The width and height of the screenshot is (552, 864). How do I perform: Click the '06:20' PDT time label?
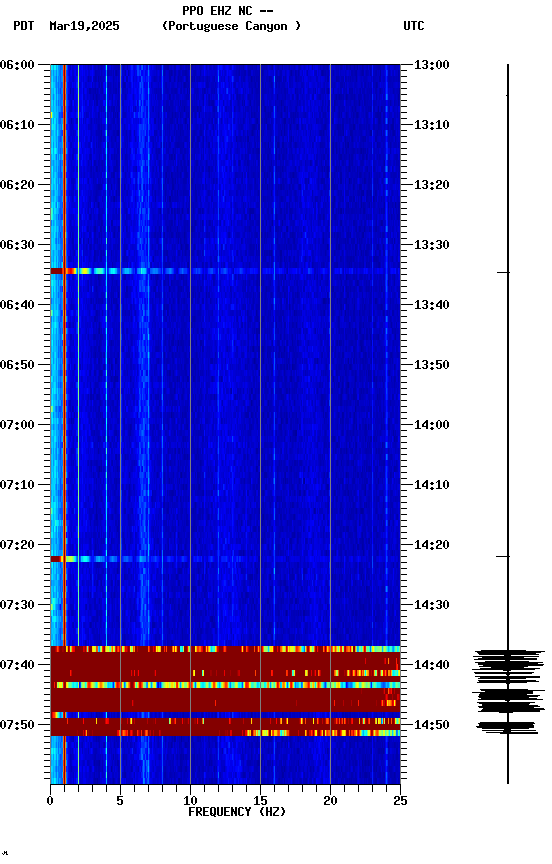point(17,185)
